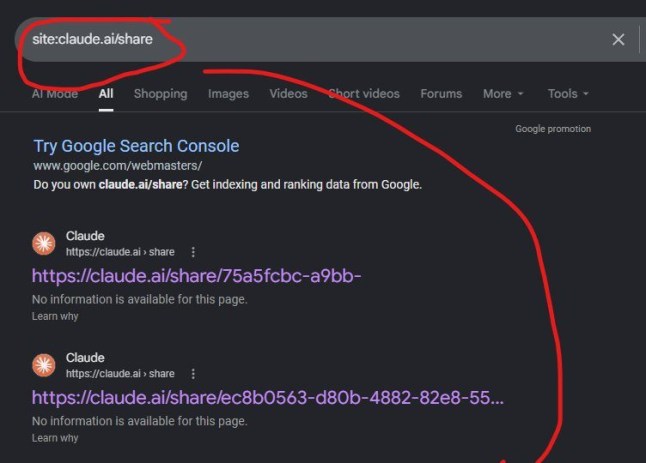Click claude.ai › share breadcrumb of ec8b0563 result
The width and height of the screenshot is (646, 463).
coord(120,374)
